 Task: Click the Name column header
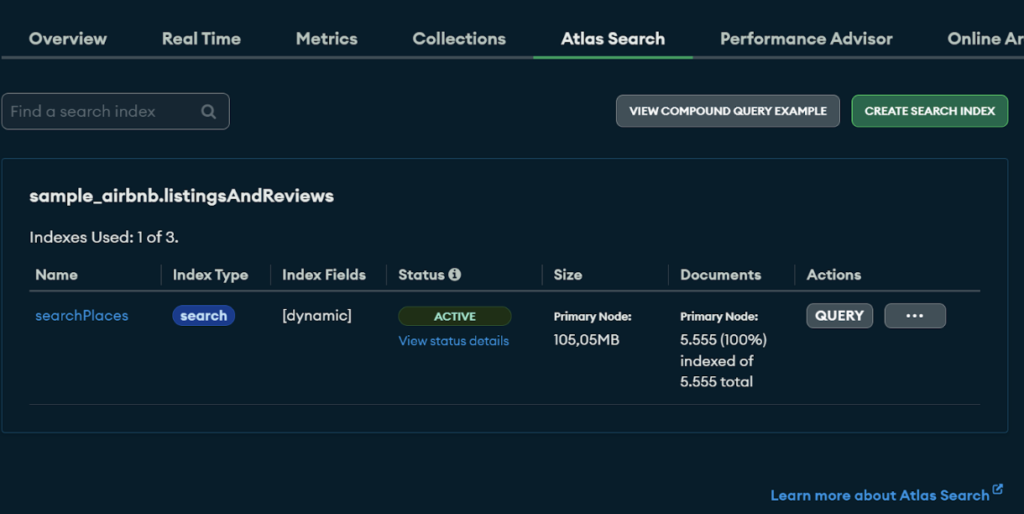click(56, 274)
